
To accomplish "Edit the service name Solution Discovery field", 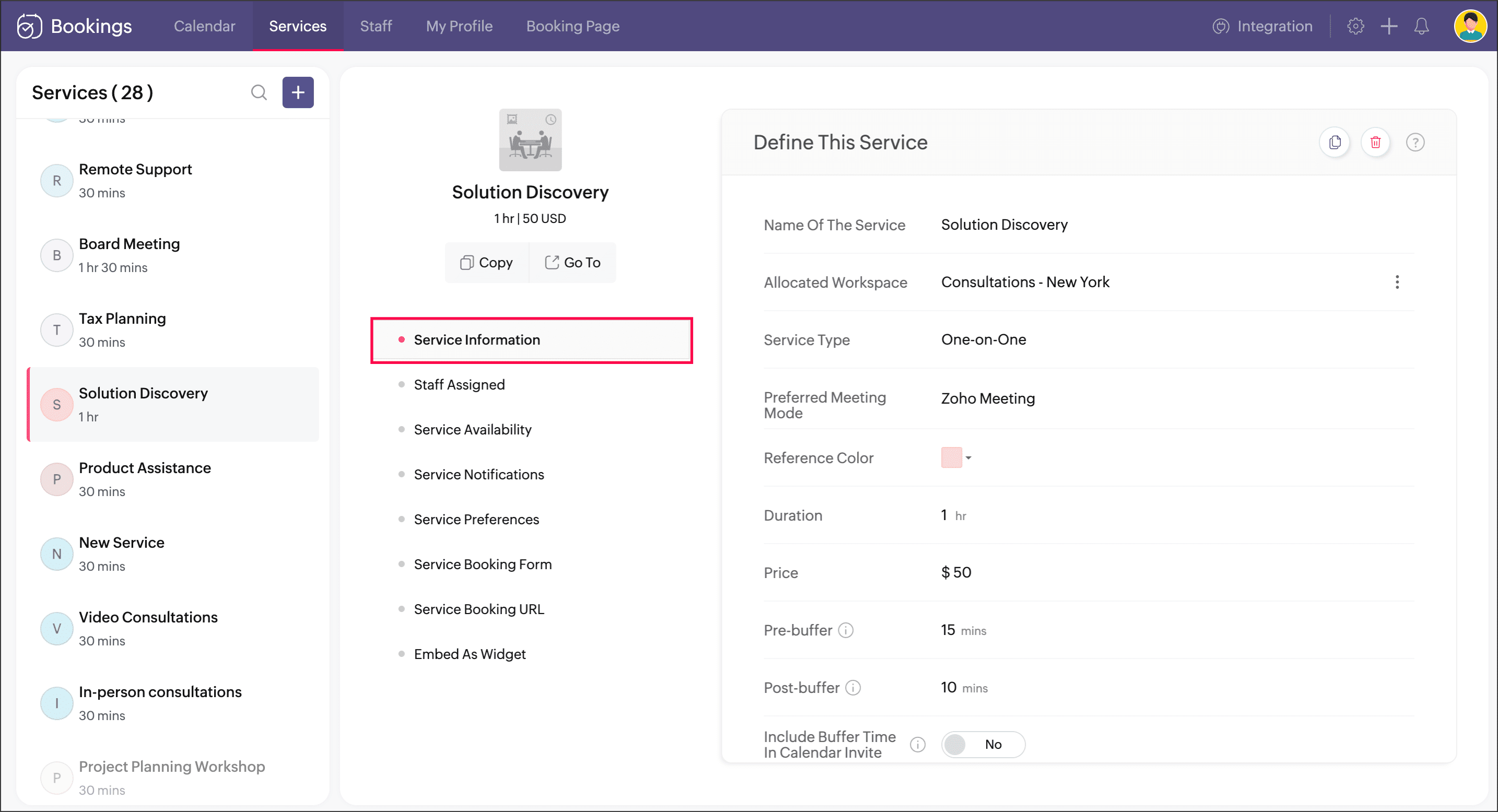I will pyautogui.click(x=1004, y=225).
